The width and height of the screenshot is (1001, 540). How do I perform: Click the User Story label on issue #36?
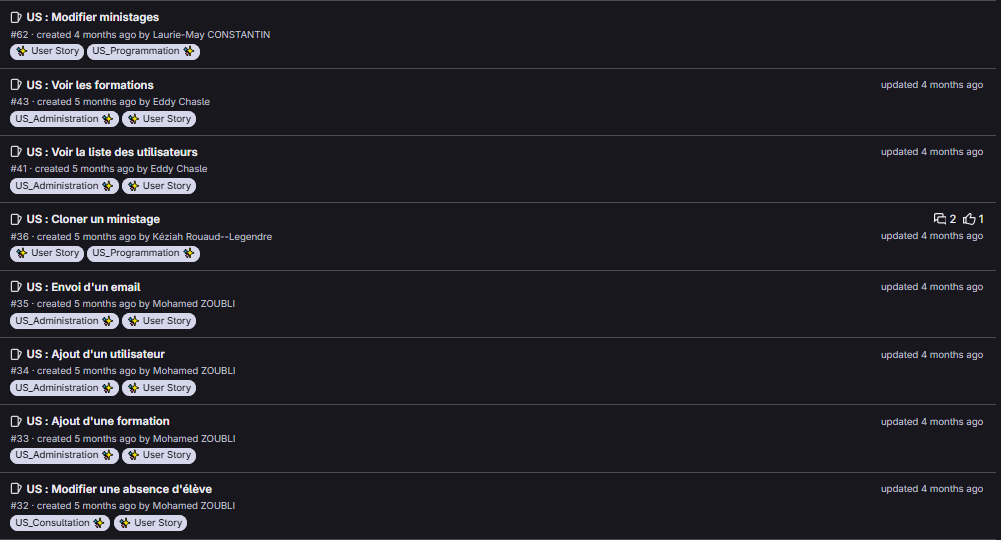(47, 253)
